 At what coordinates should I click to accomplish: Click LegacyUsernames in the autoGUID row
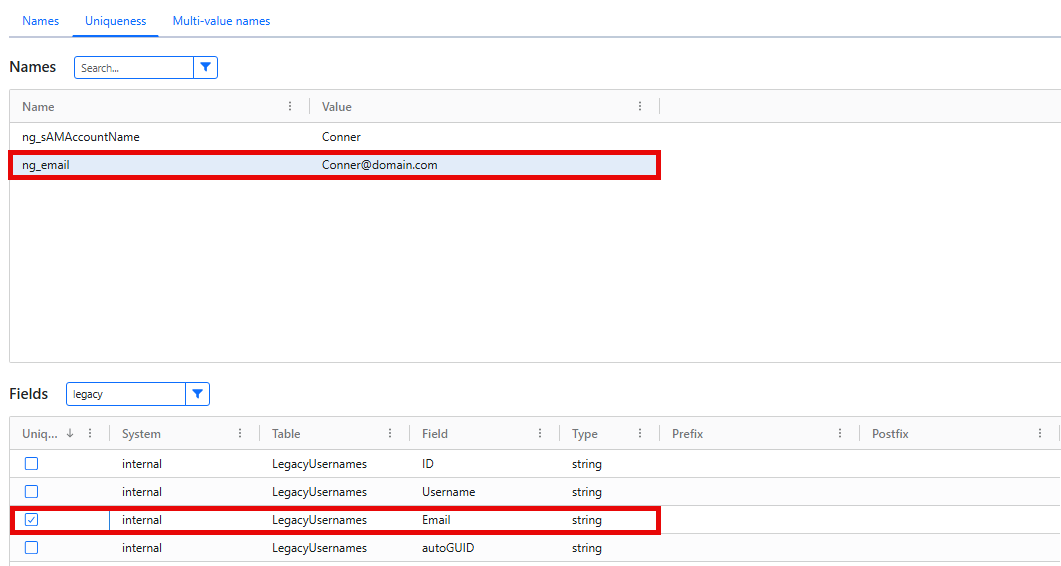(319, 548)
